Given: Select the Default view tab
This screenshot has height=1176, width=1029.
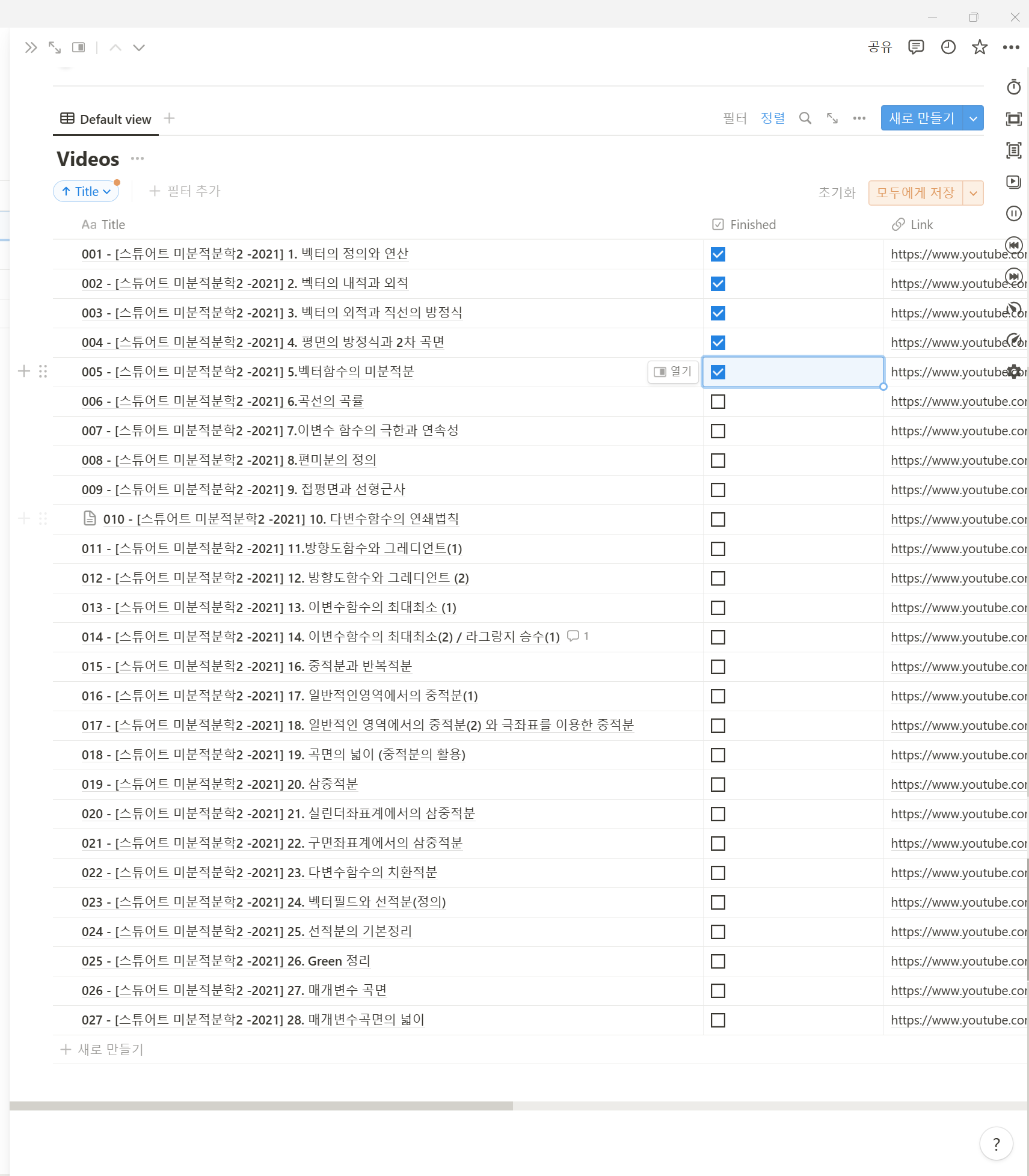Looking at the screenshot, I should 106,119.
